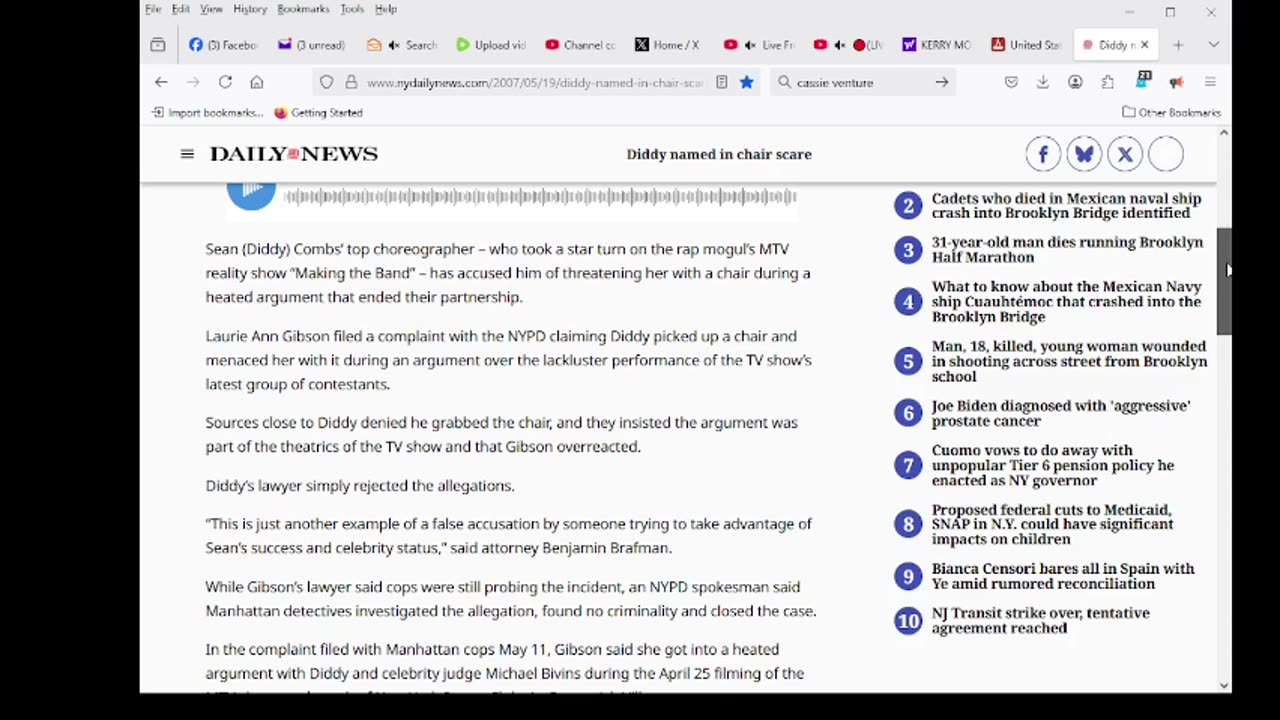Unmute the Search tab's audio icon
Viewport: 1280px width, 720px height.
pyautogui.click(x=394, y=45)
